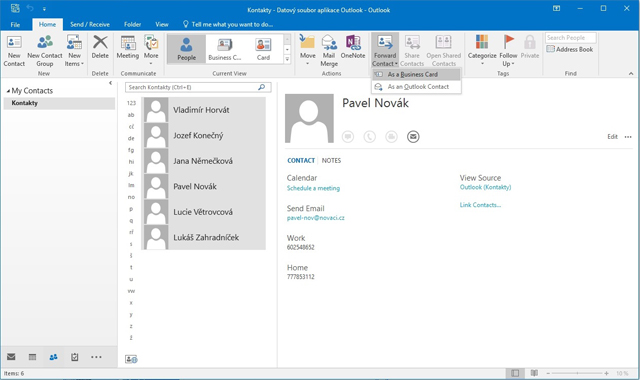This screenshot has width=640, height=380.
Task: Run the contact search magnifier
Action: 262,87
